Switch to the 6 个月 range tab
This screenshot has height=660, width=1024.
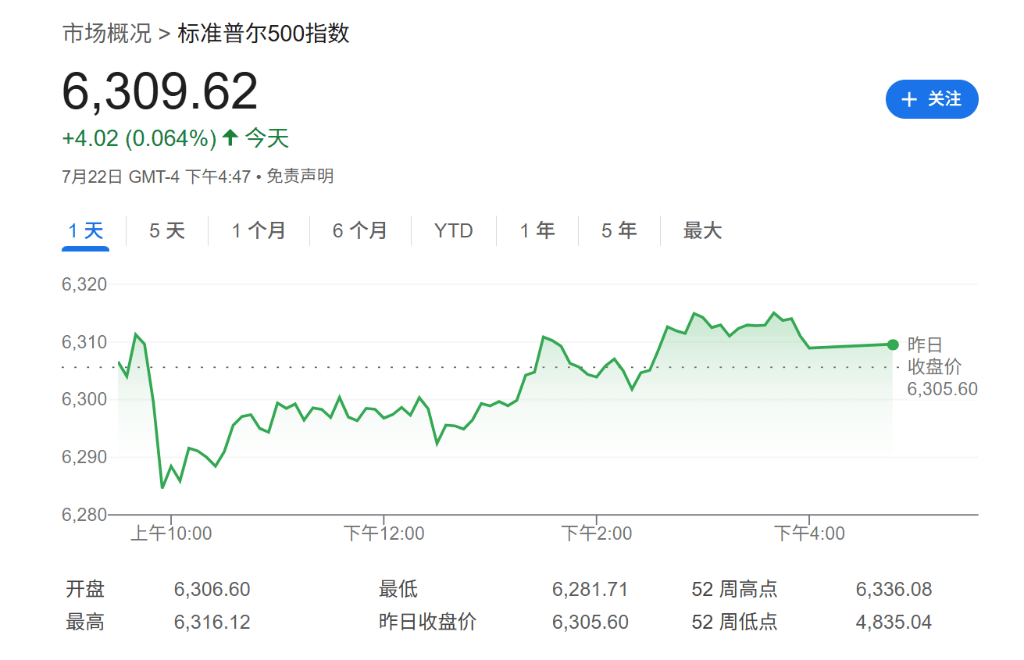360,230
